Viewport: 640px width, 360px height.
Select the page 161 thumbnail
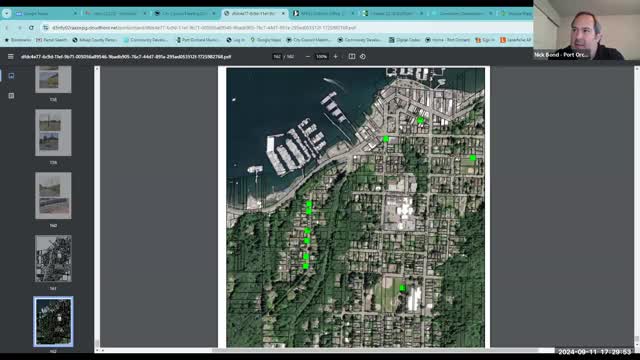click(53, 258)
